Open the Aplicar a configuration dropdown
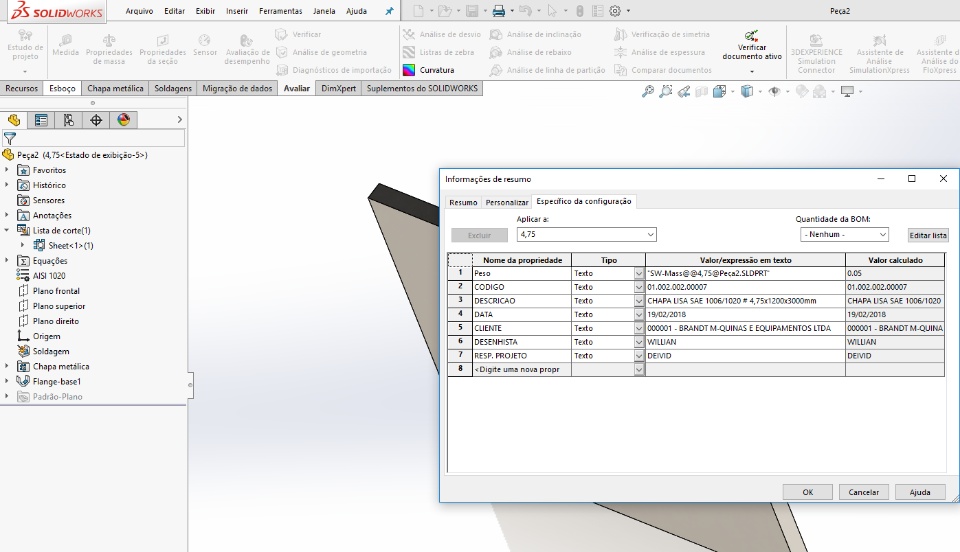Viewport: 960px width, 552px height. 587,234
